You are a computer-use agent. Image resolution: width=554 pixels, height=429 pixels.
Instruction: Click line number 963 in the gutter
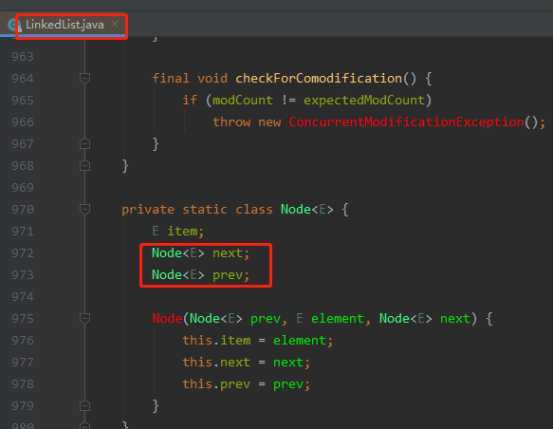coord(22,57)
